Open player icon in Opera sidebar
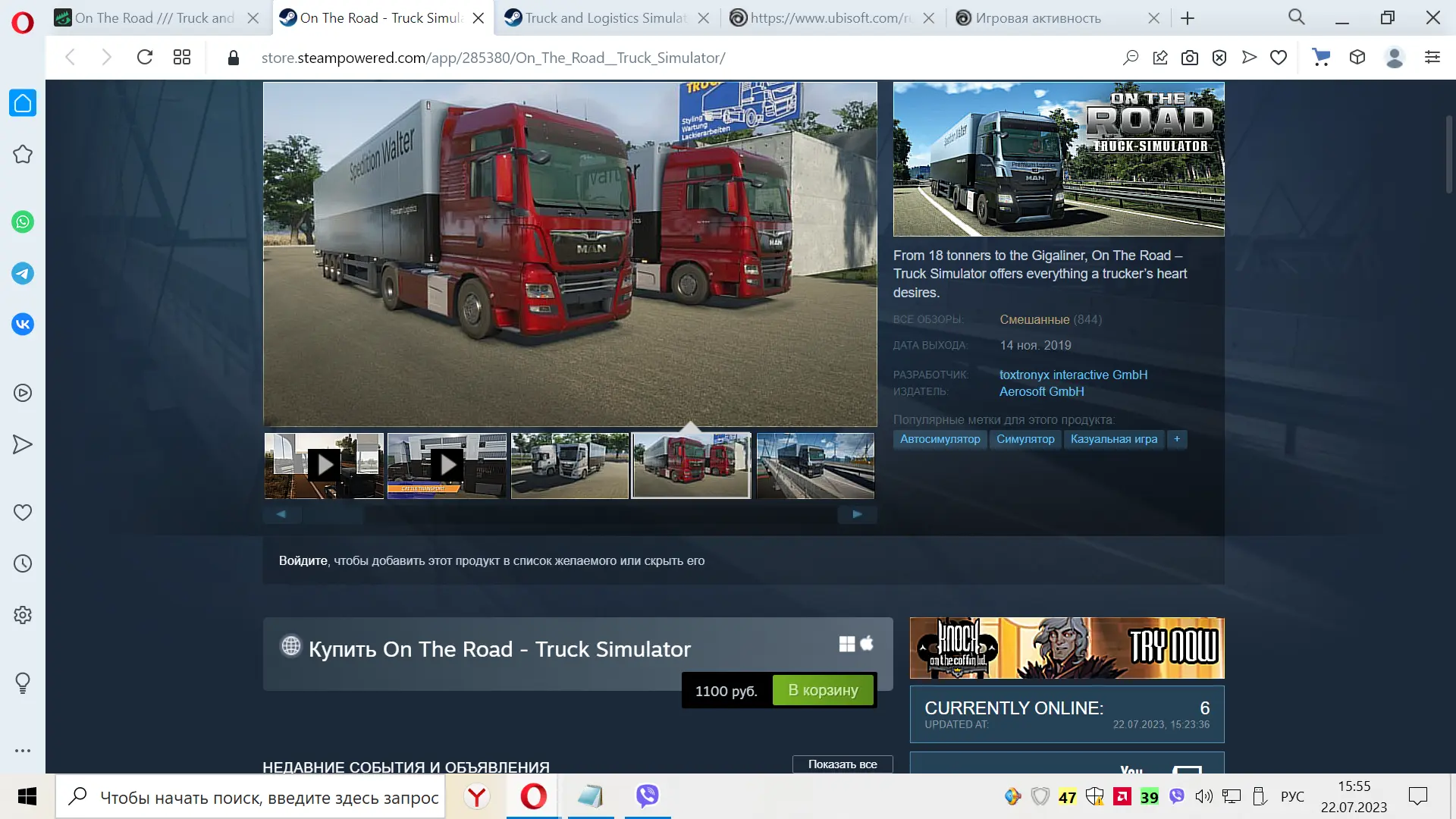Screen dimensions: 1456x819 (23, 393)
